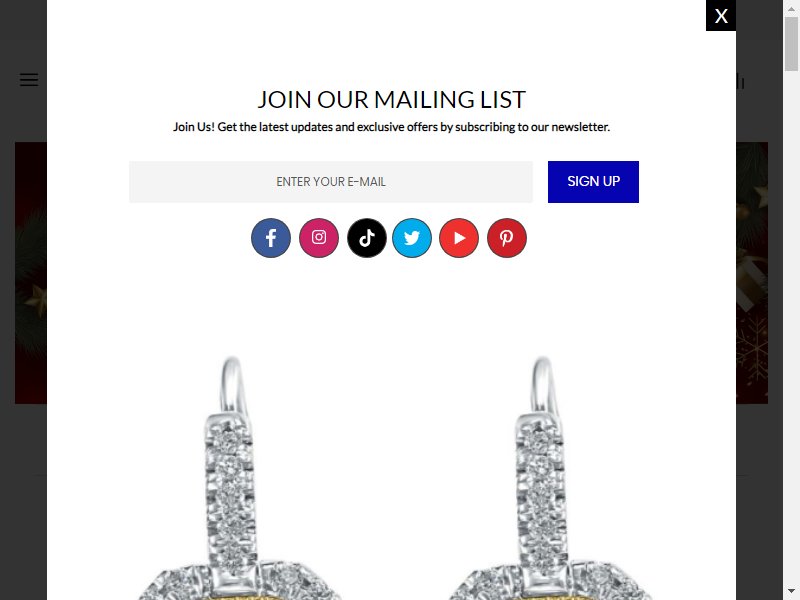This screenshot has width=800, height=600.
Task: Click the dimmed banner left of popup
Action: point(31,273)
